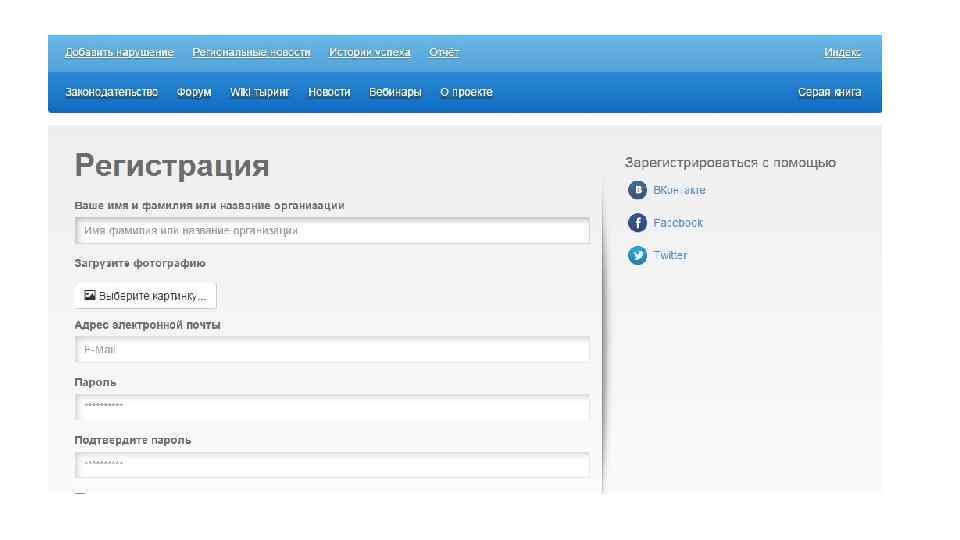Image resolution: width=960 pixels, height=540 pixels.
Task: Select Новости in navigation bar
Action: pos(329,92)
